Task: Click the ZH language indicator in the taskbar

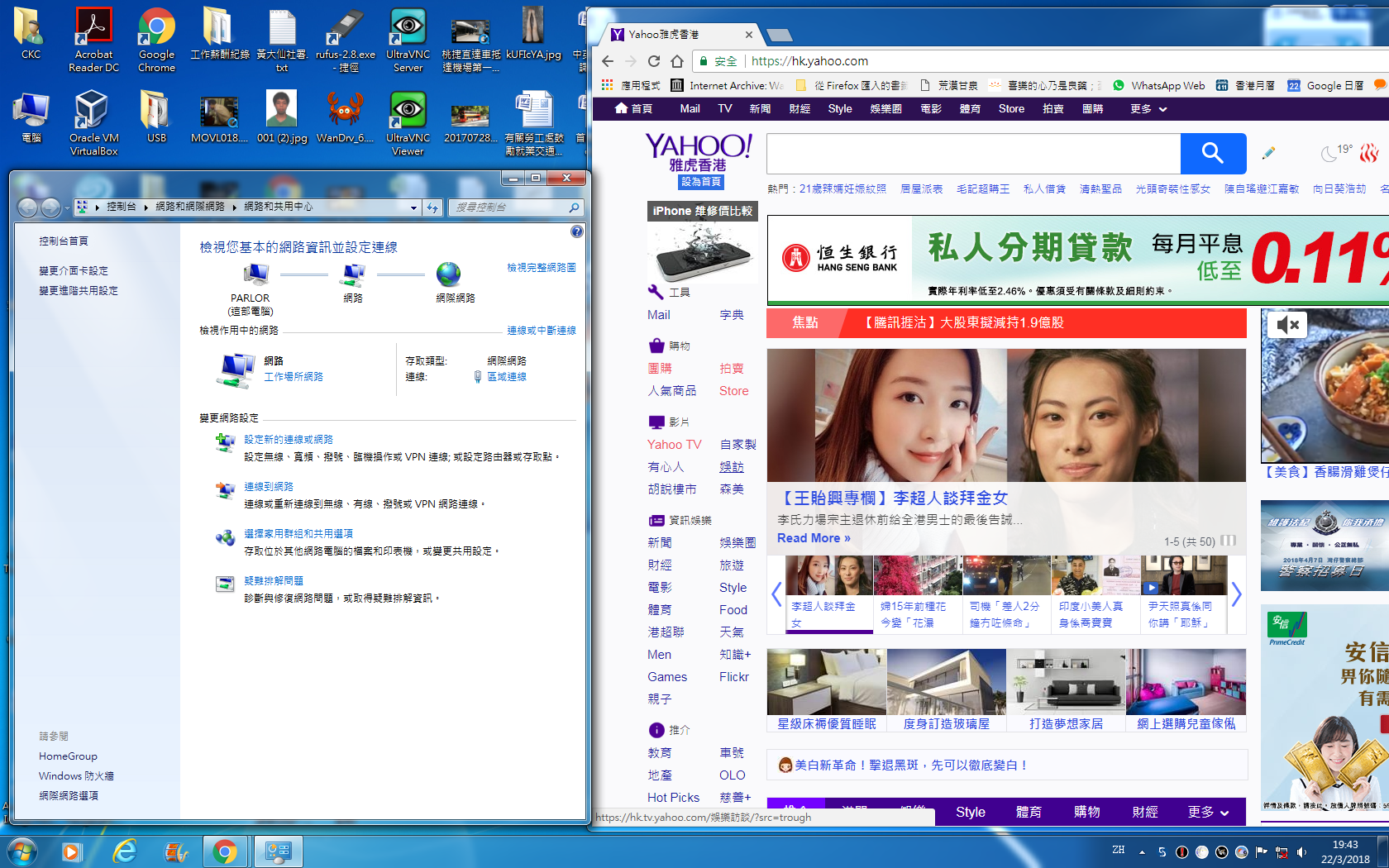Action: click(x=1119, y=850)
